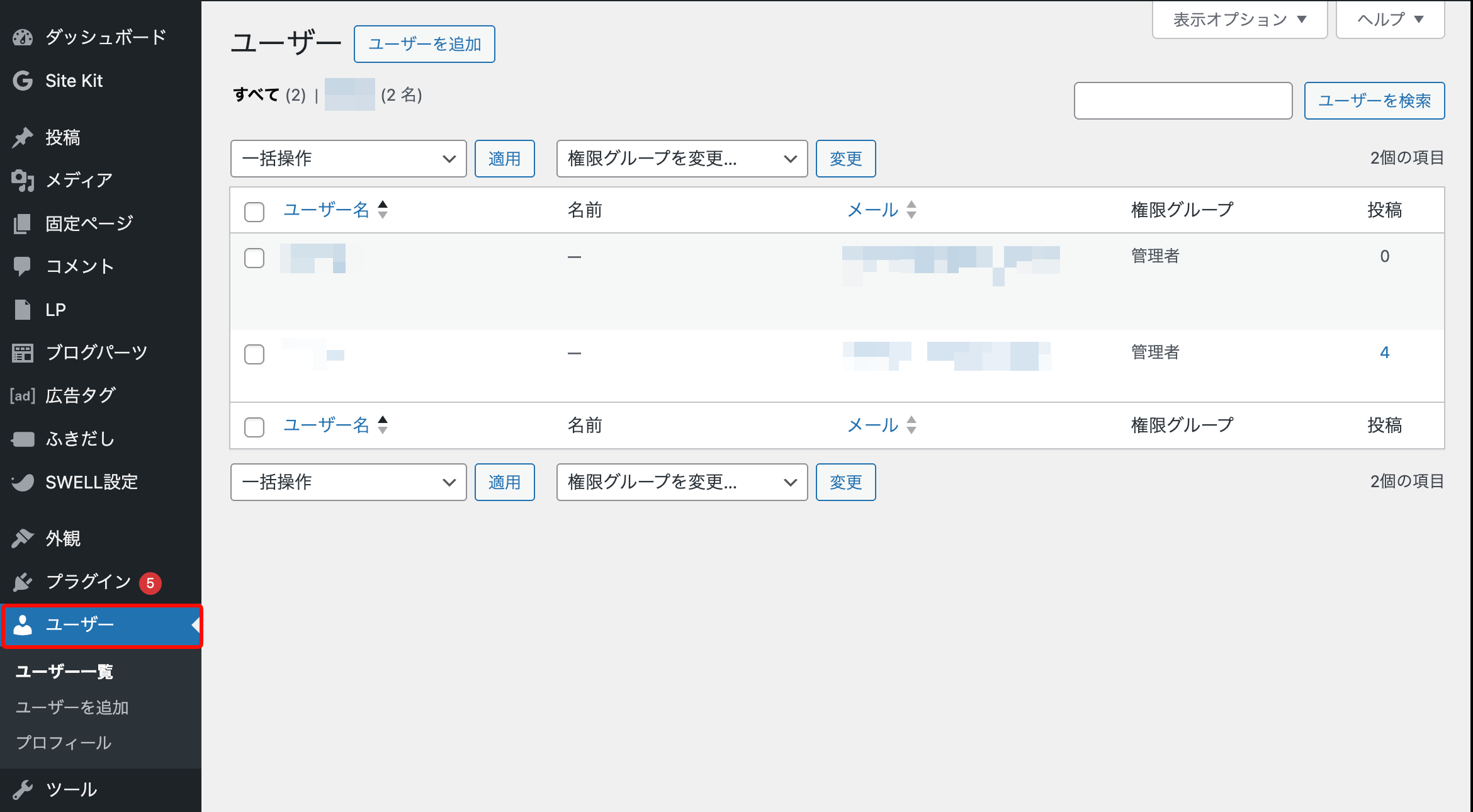Click the speech bubble icon beside コメント
Image resolution: width=1473 pixels, height=812 pixels.
click(x=23, y=266)
